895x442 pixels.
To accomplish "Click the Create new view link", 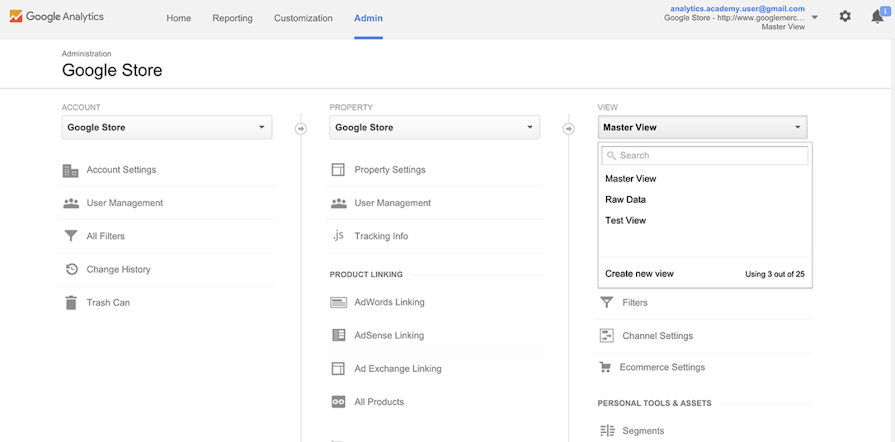I will [640, 274].
